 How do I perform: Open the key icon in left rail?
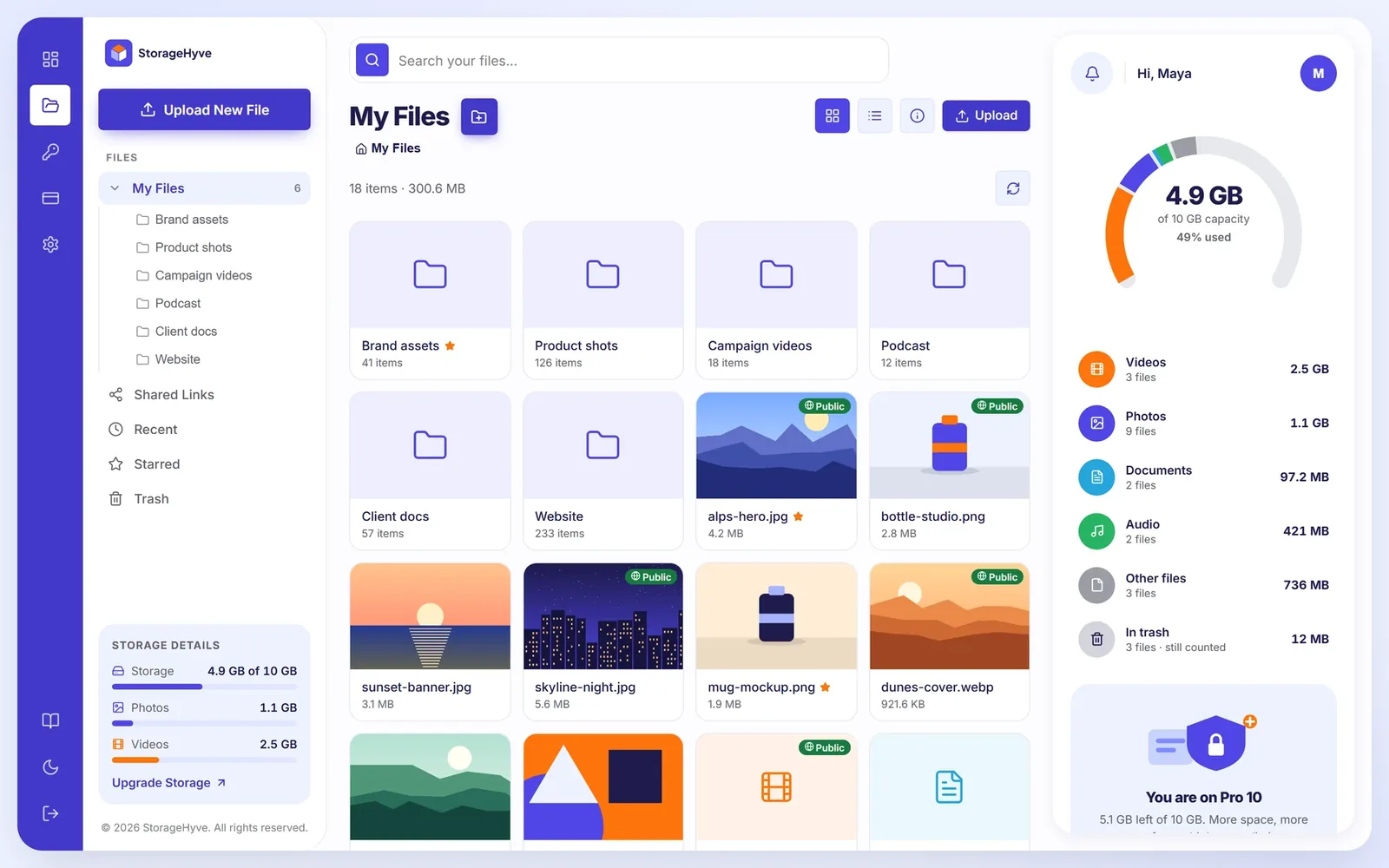tap(50, 152)
